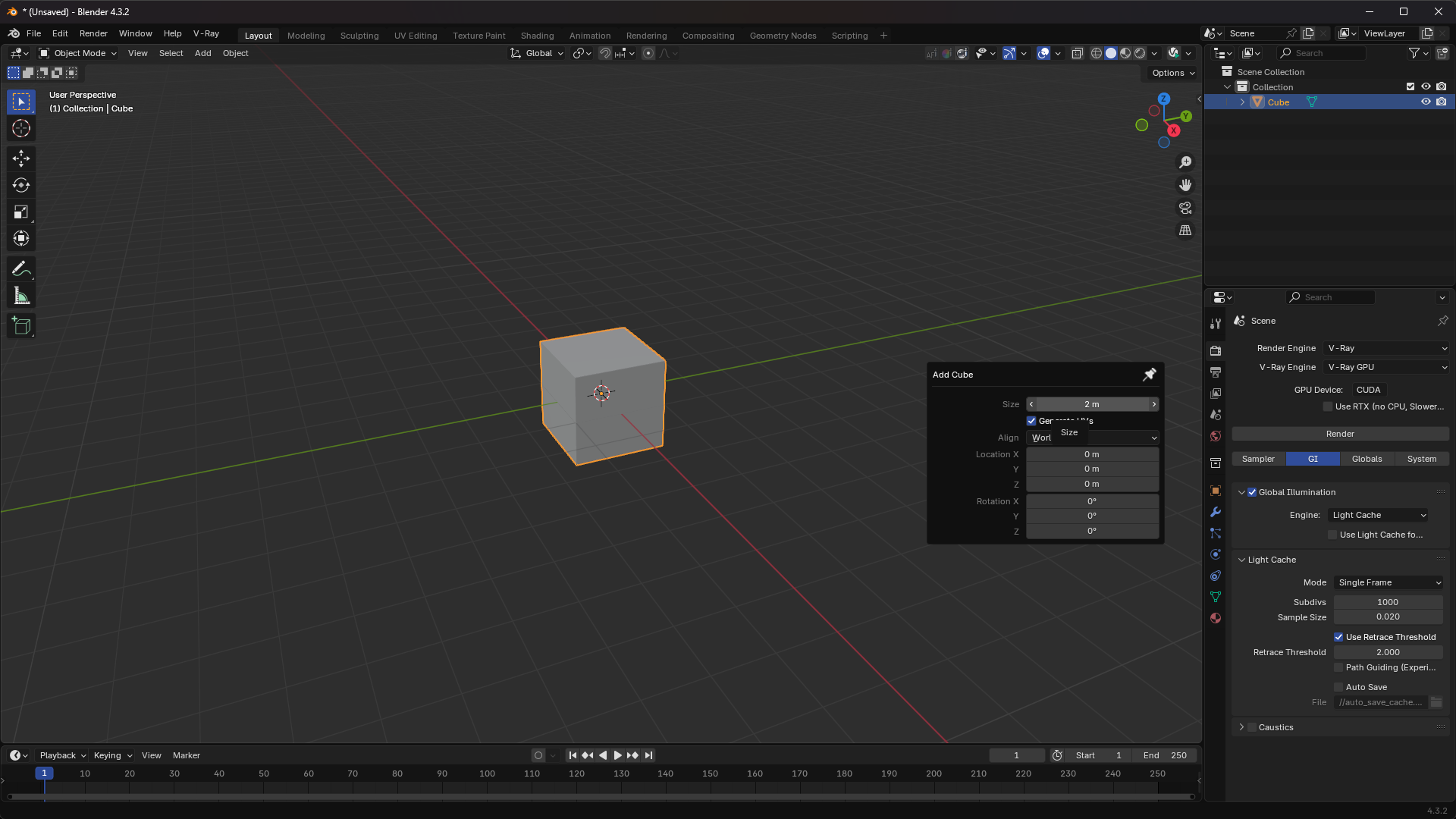
Task: Select the Annotate tool
Action: 21,269
